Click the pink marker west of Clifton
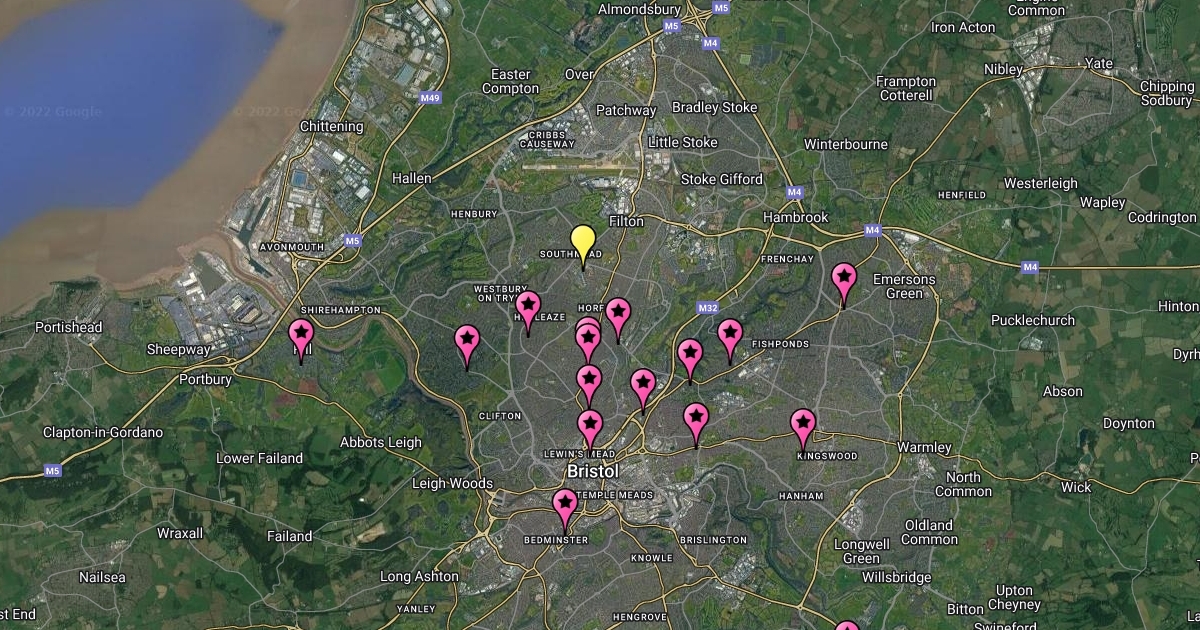Image resolution: width=1200 pixels, height=630 pixels. pos(467,347)
